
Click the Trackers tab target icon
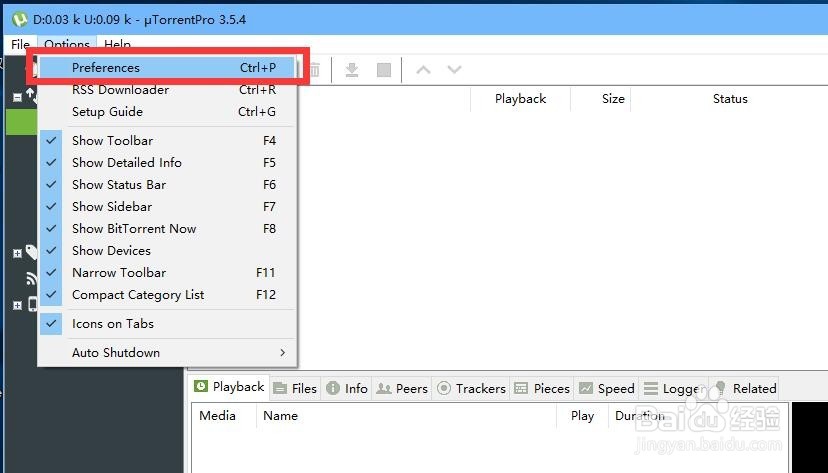click(x=444, y=389)
